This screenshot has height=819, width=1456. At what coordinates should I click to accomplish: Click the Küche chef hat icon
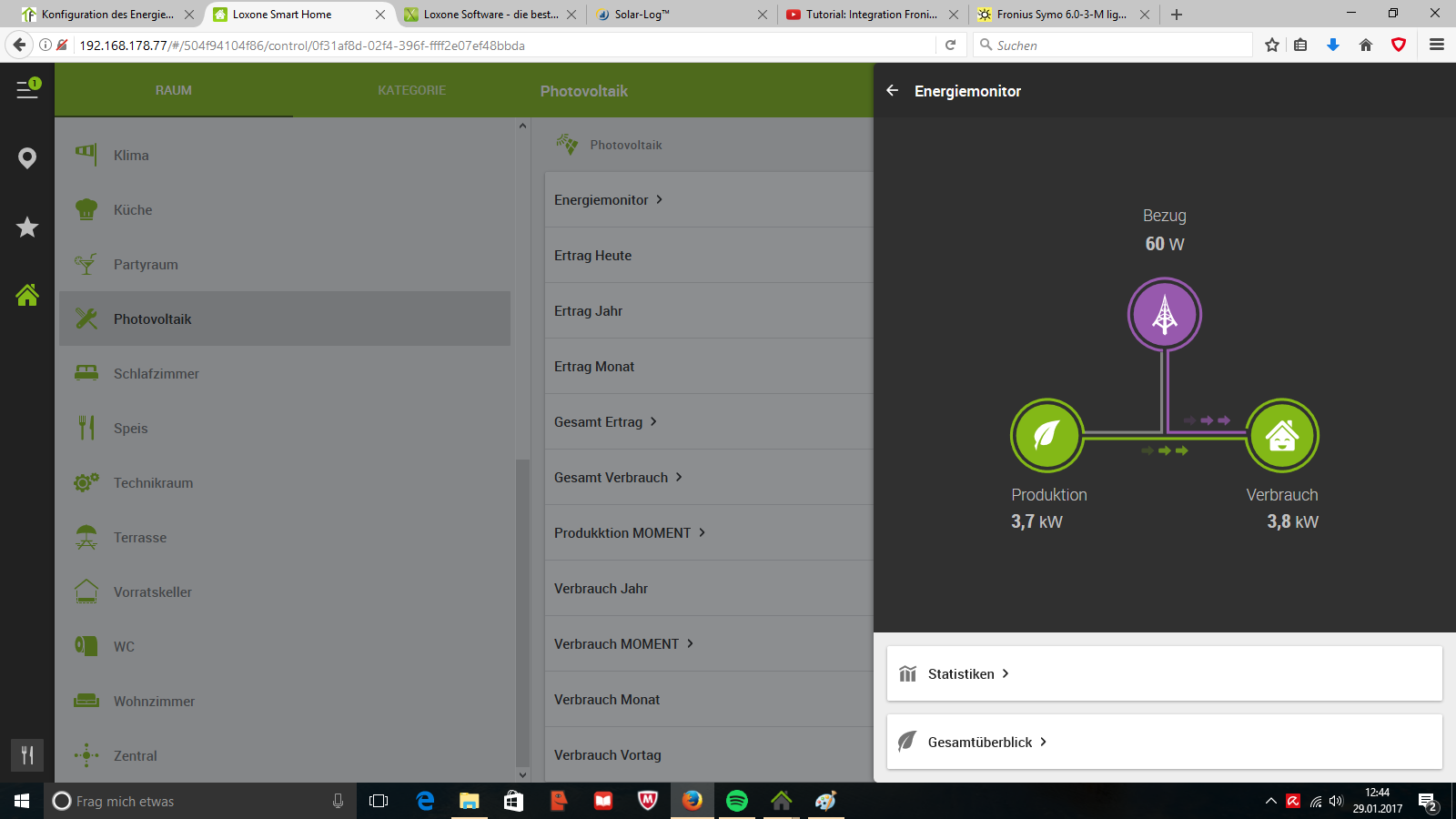[x=86, y=209]
